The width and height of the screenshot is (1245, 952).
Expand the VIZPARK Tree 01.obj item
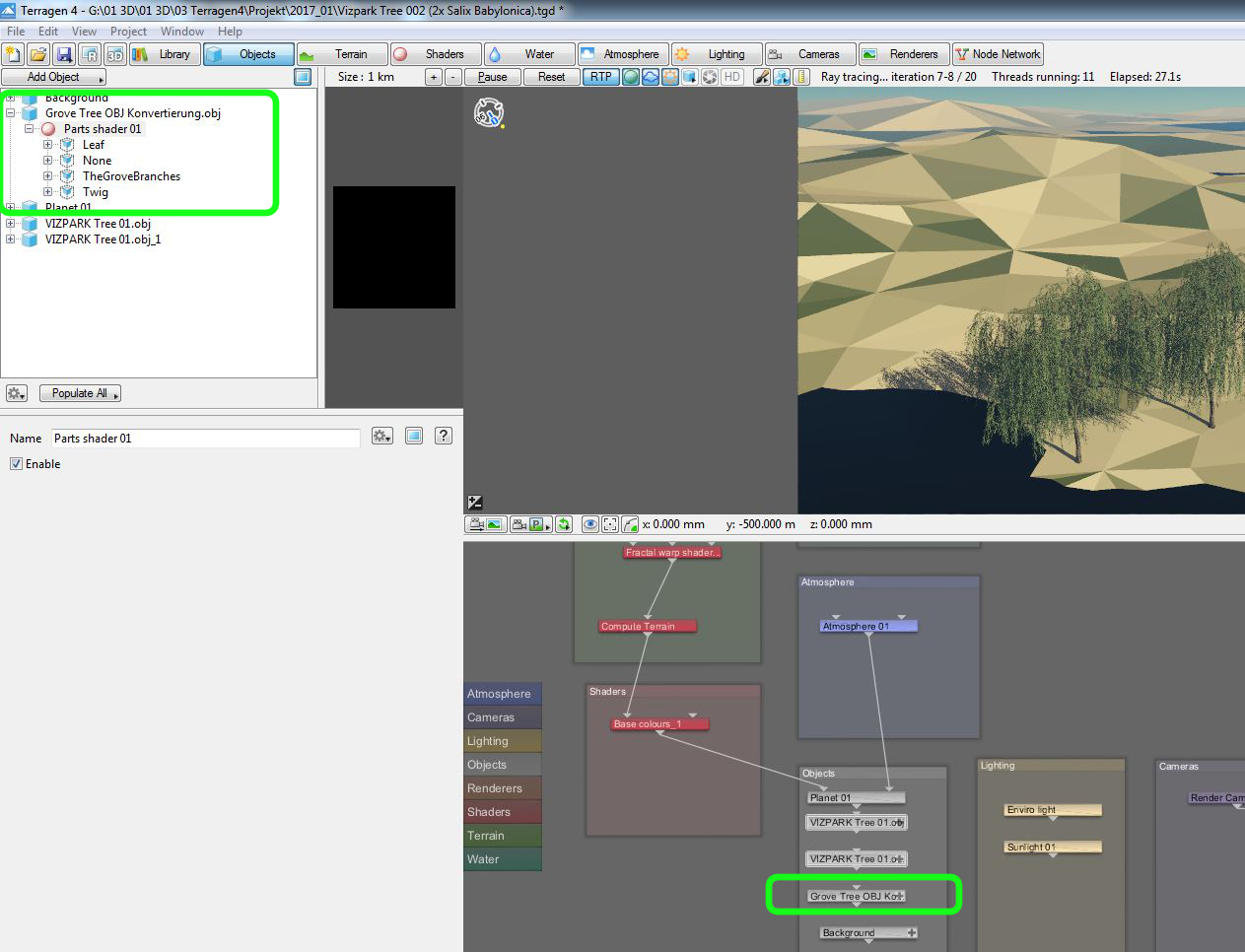[x=11, y=224]
